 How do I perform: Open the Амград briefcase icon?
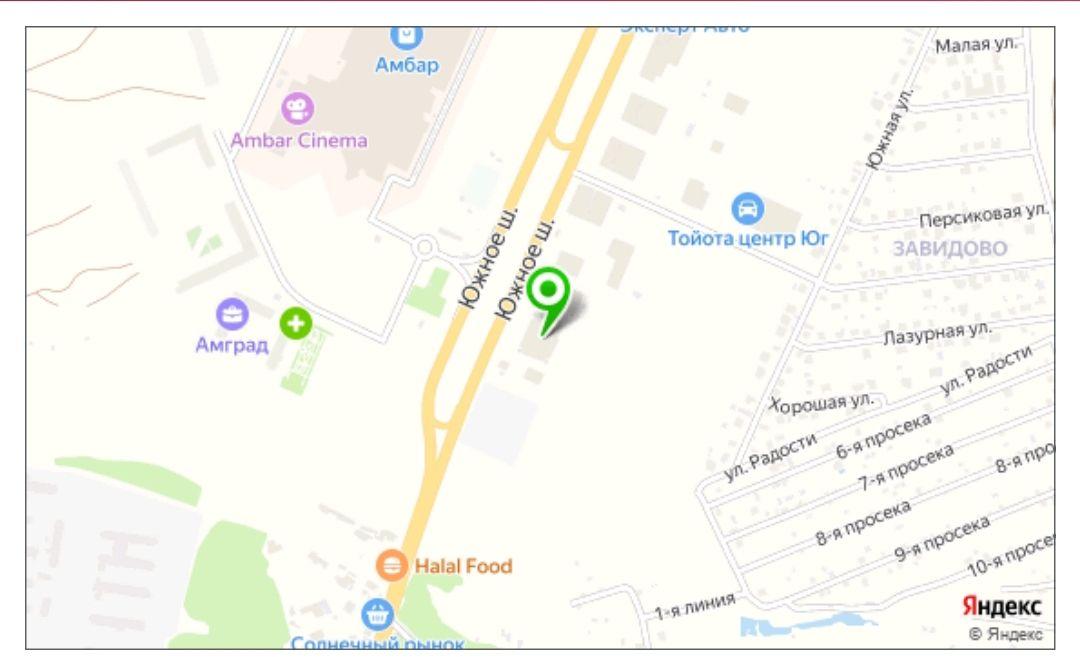tap(232, 314)
